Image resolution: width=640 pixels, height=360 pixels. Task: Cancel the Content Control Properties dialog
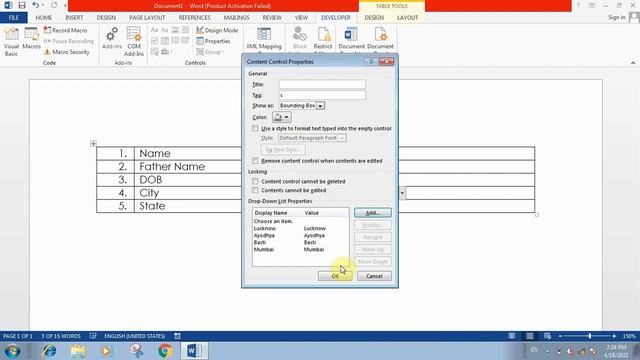(x=374, y=276)
